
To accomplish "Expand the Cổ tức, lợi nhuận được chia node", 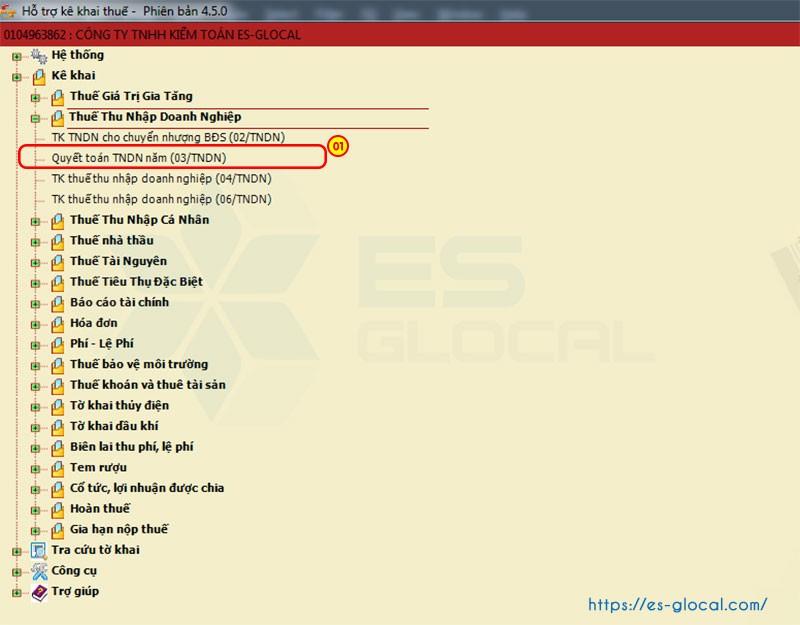I will pyautogui.click(x=35, y=489).
